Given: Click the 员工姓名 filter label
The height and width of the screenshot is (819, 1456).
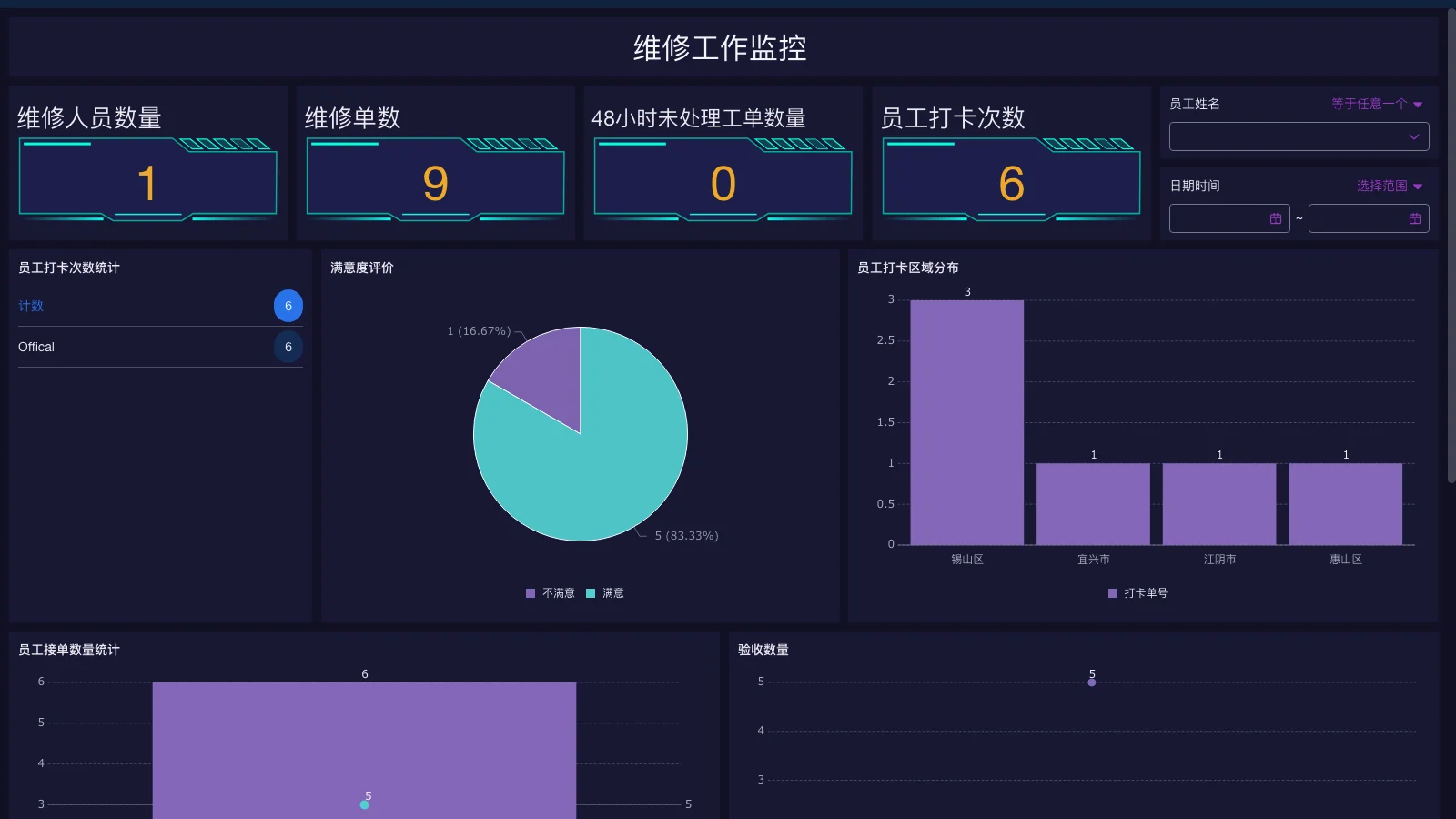Looking at the screenshot, I should [x=1195, y=104].
